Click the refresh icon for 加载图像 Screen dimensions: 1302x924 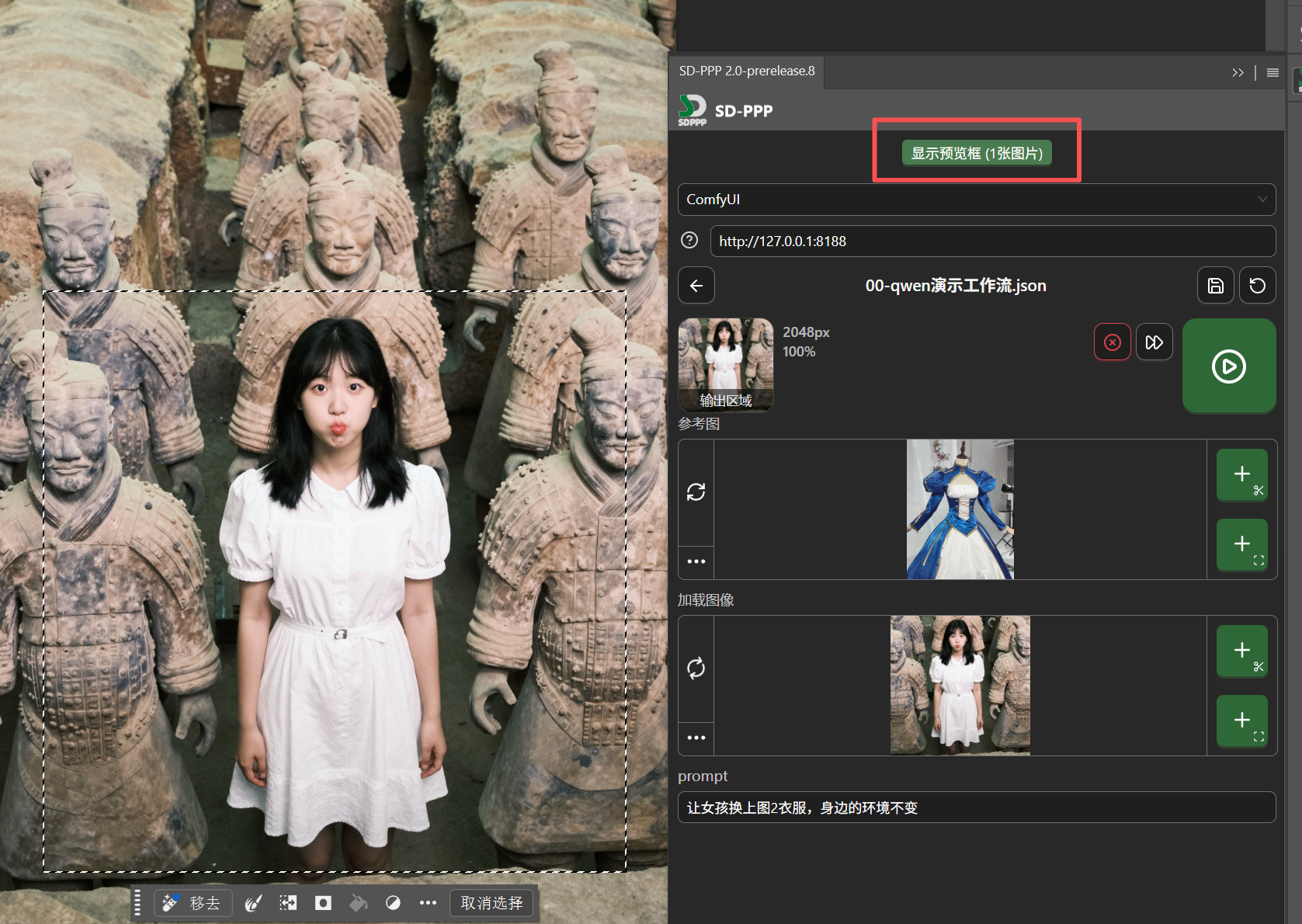tap(696, 668)
